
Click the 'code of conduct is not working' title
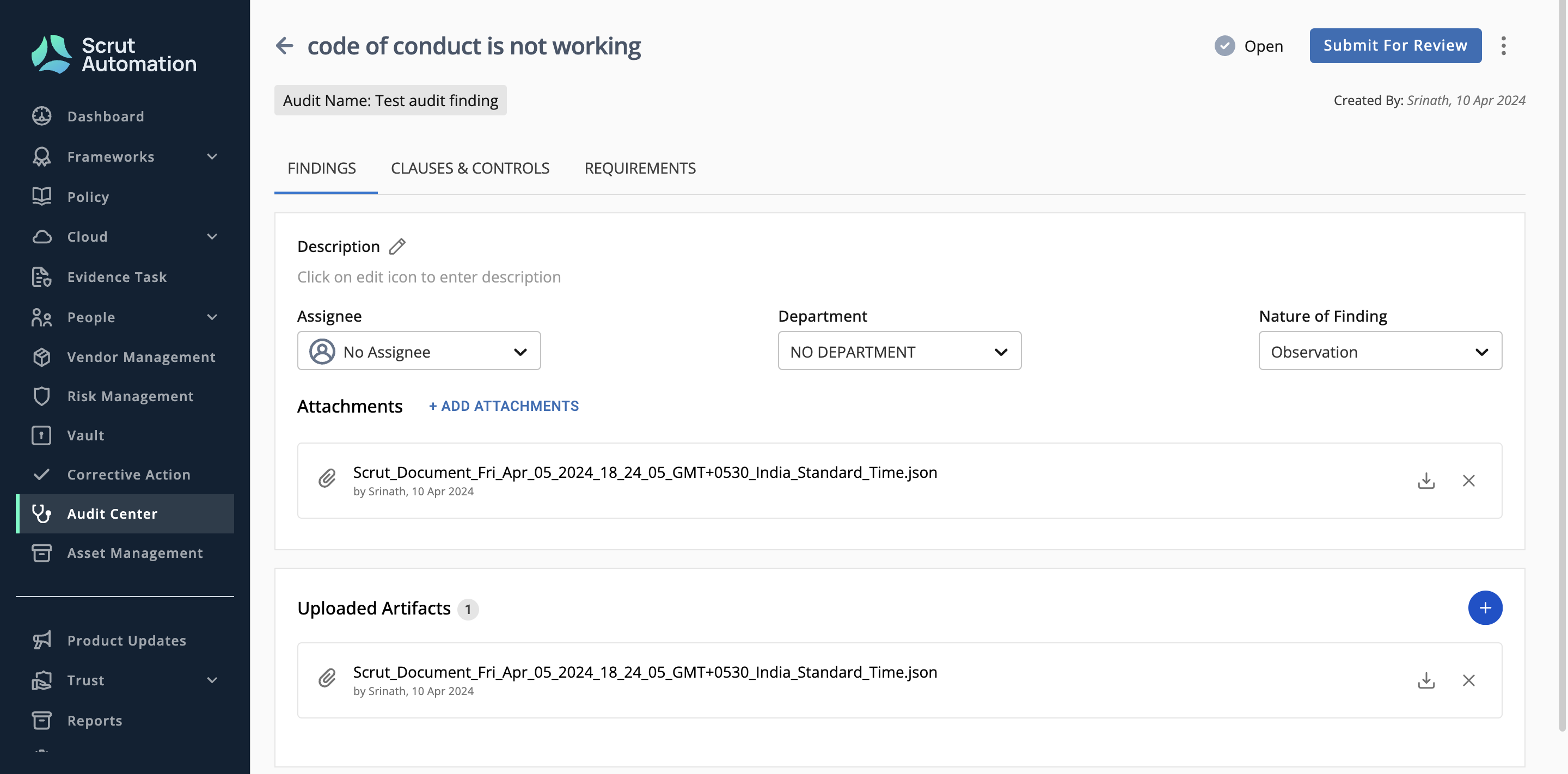point(474,46)
